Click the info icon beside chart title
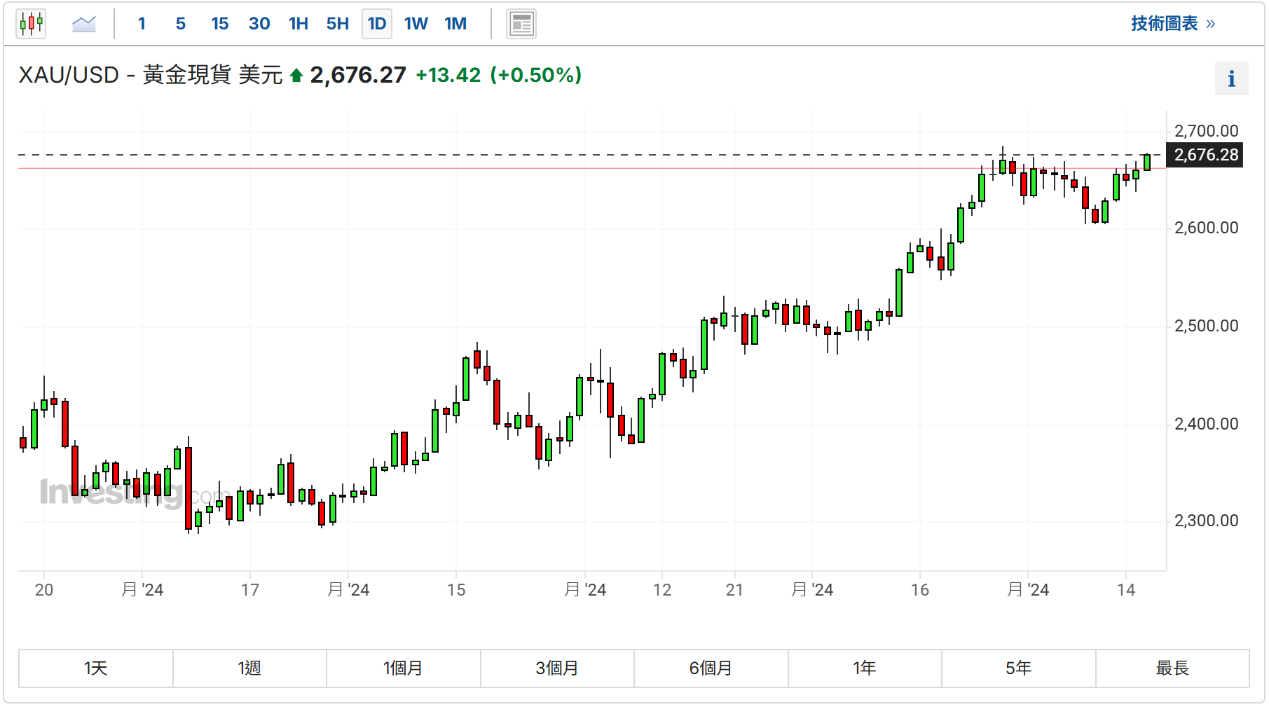Screen dimensions: 1269x707 pyautogui.click(x=1231, y=79)
